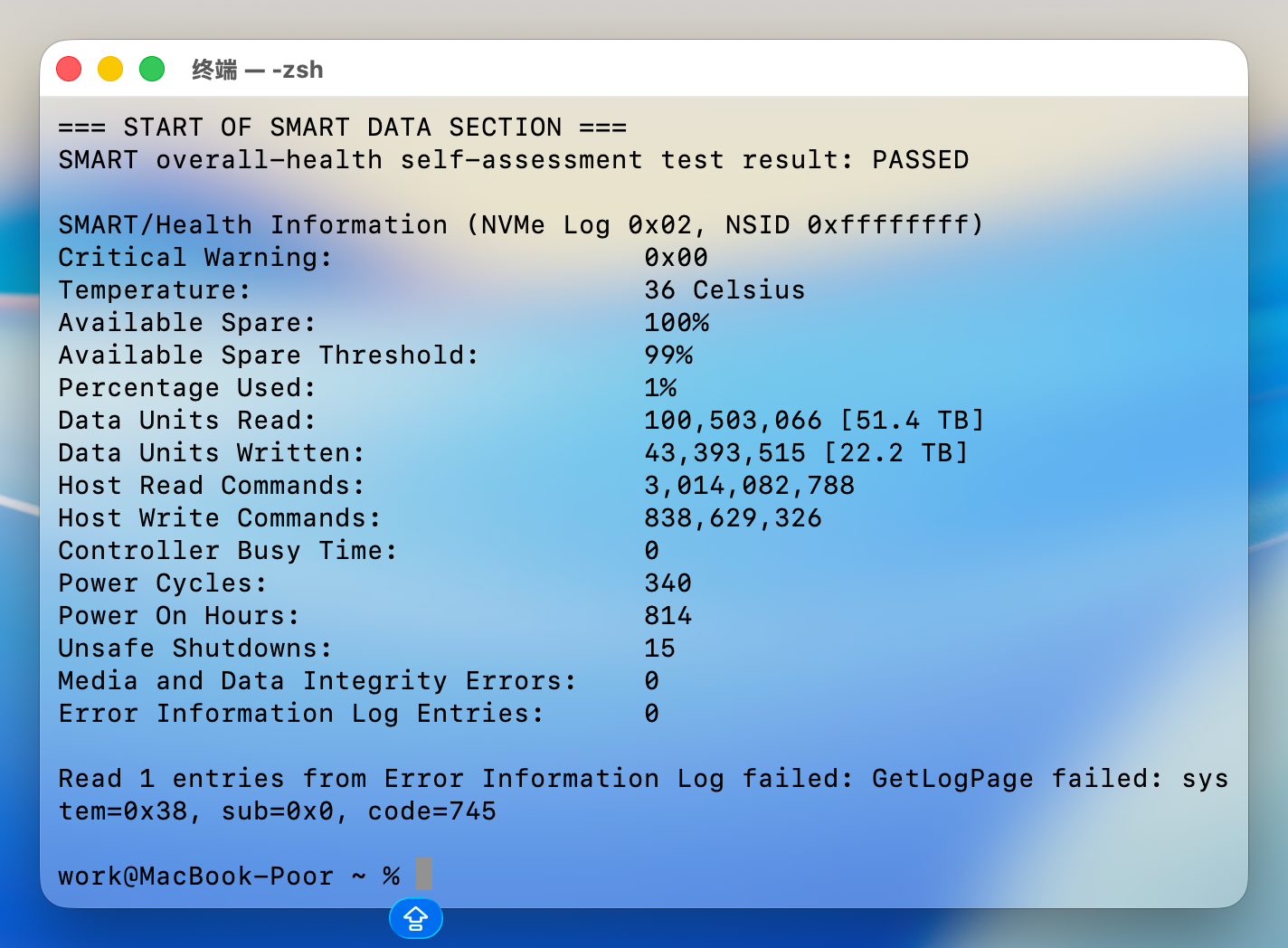
Task: Minimize the terminal with the yellow button
Action: pyautogui.click(x=110, y=69)
